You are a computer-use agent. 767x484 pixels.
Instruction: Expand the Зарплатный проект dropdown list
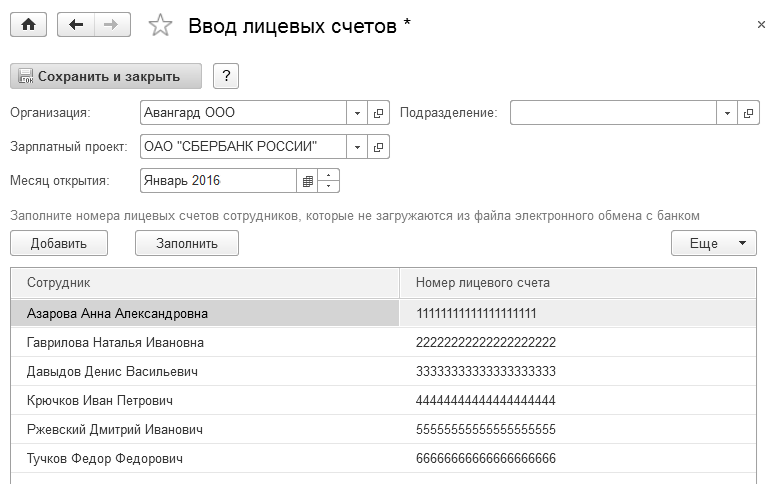pos(358,147)
